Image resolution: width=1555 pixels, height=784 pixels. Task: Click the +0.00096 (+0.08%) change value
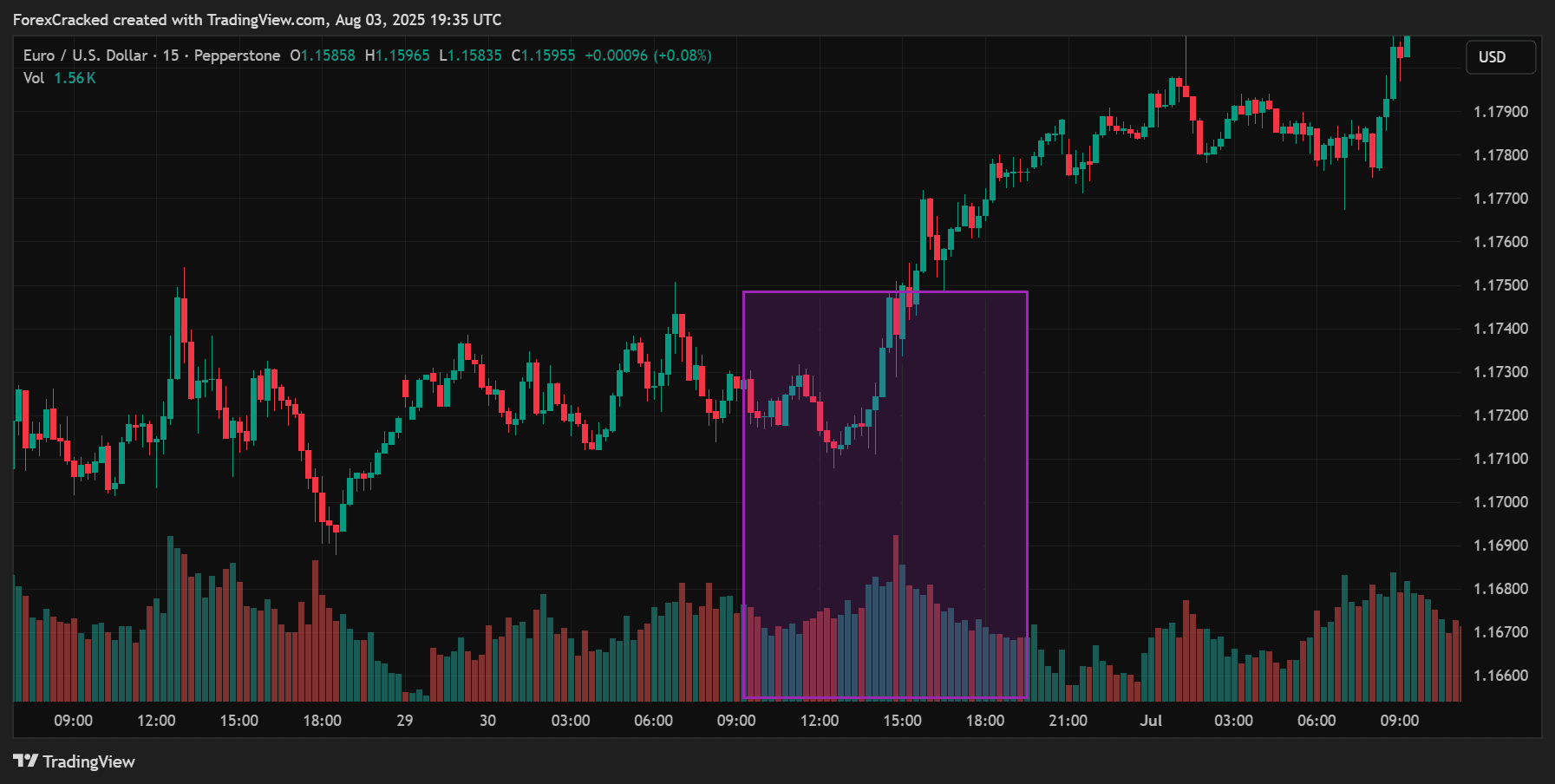(648, 56)
